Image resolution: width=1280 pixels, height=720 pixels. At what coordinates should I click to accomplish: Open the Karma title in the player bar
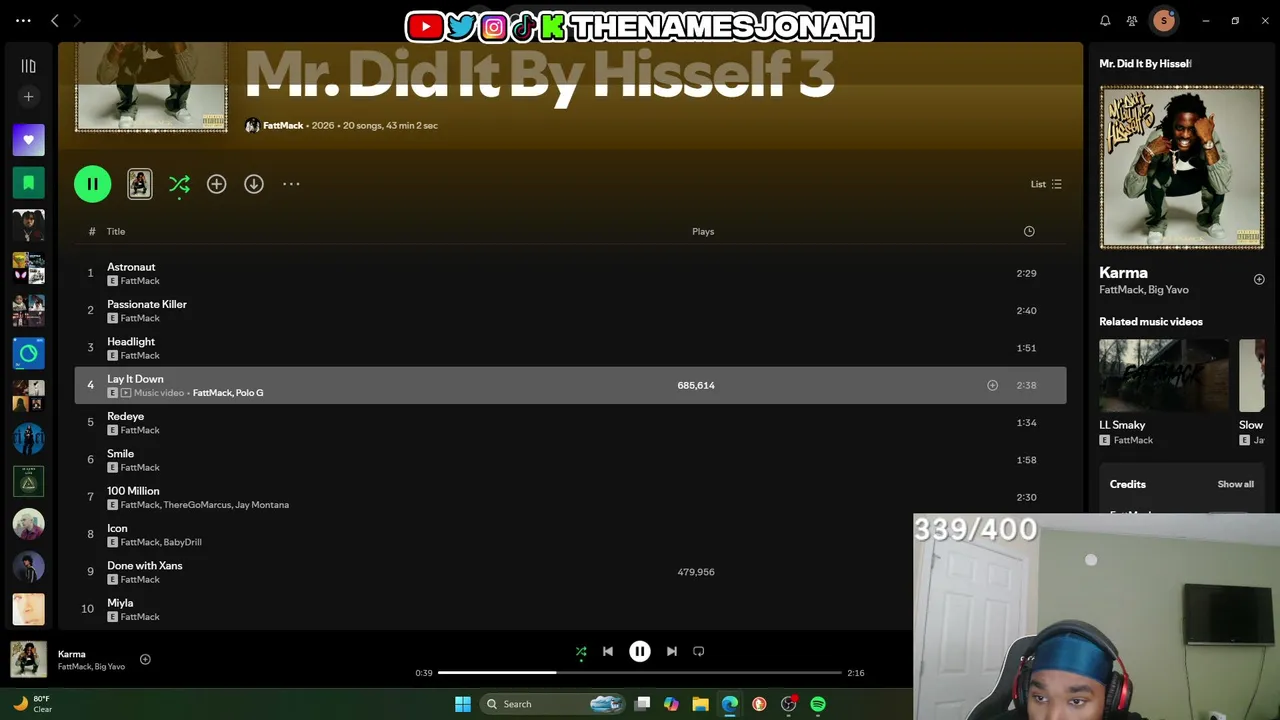72,654
